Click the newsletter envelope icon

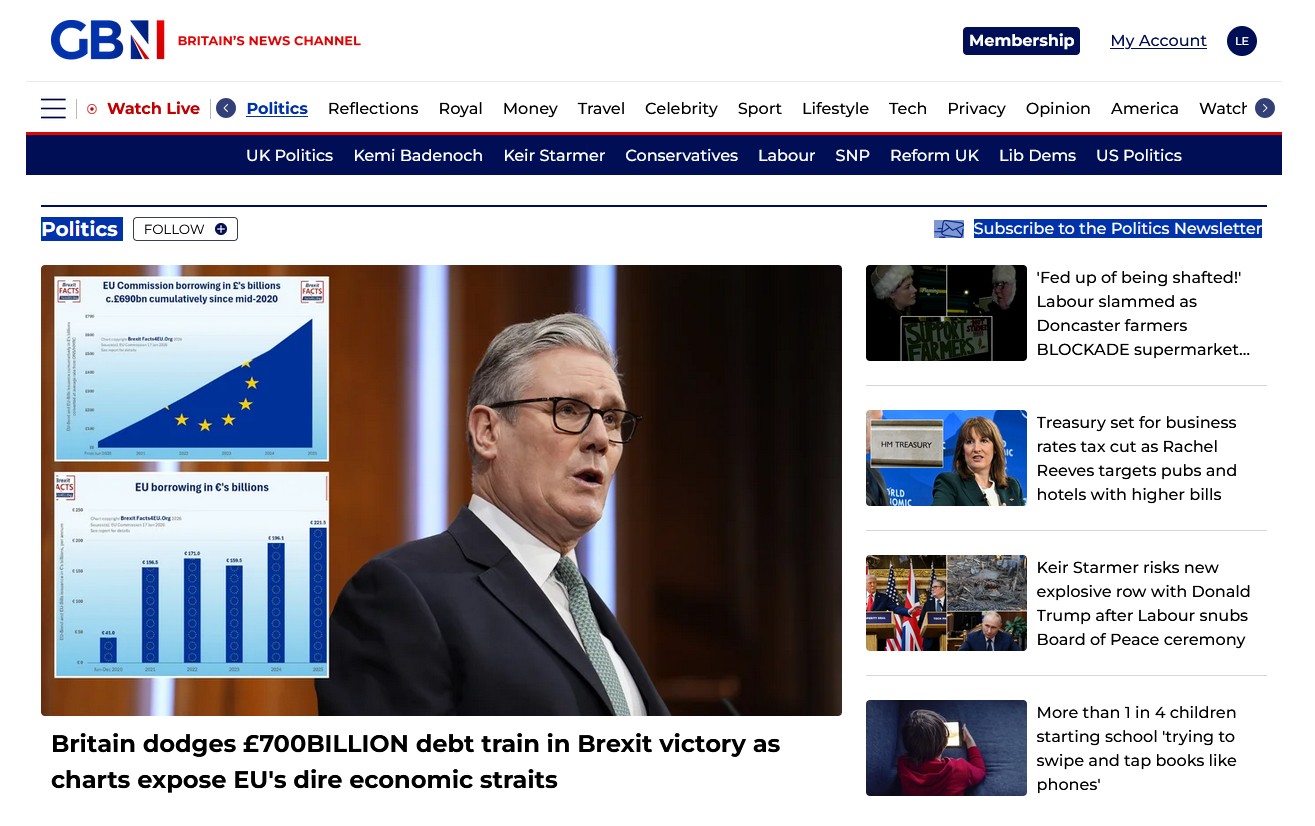pos(948,229)
